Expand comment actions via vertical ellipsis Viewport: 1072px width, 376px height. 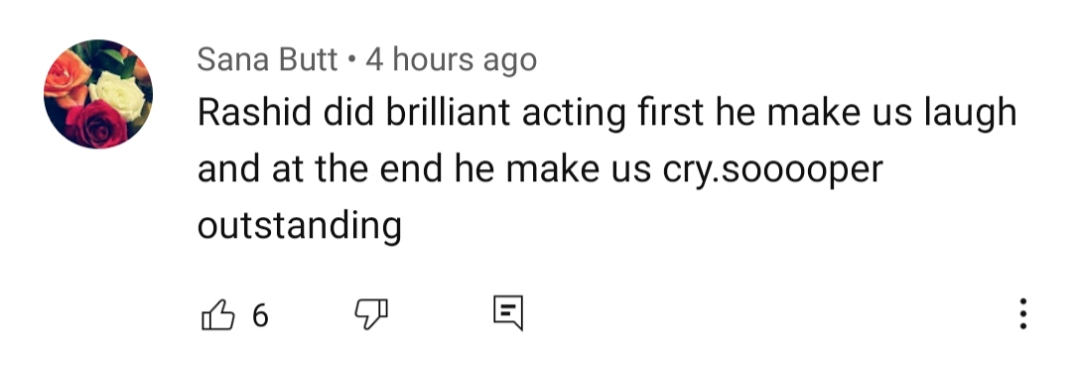click(1023, 314)
